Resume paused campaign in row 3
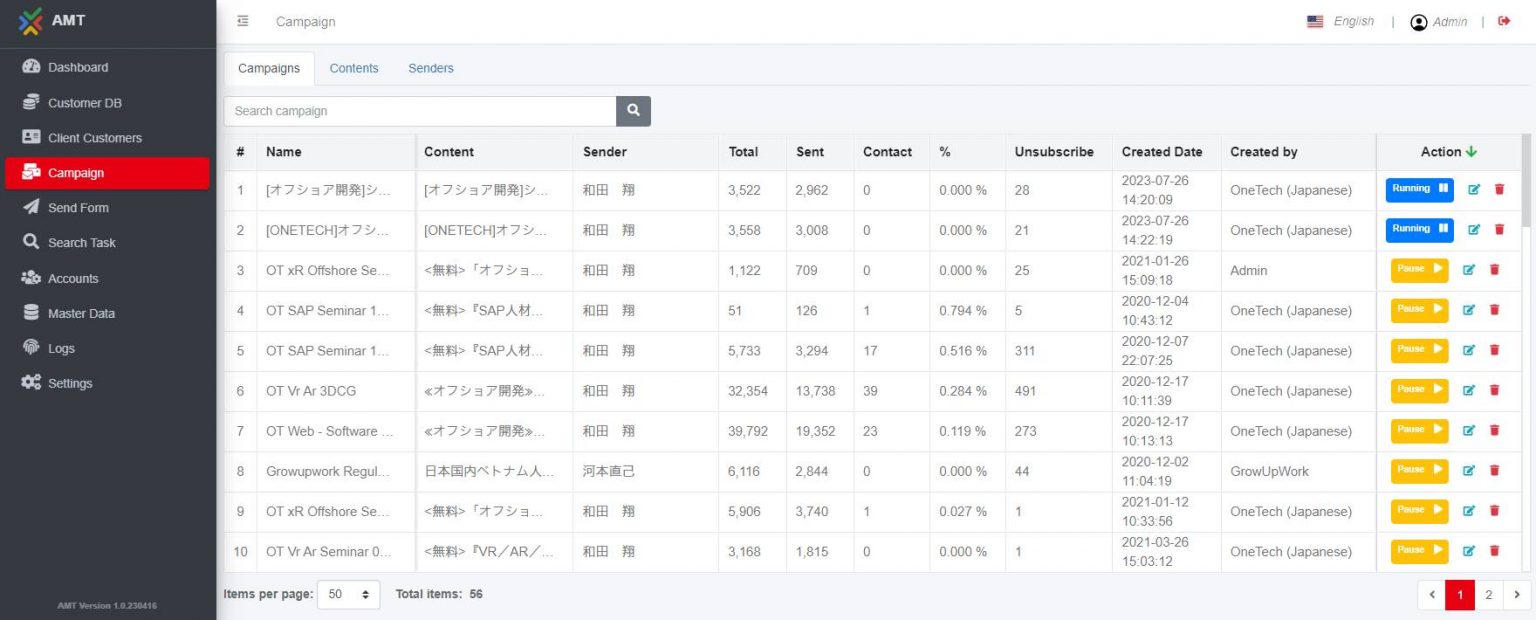 tap(1419, 270)
